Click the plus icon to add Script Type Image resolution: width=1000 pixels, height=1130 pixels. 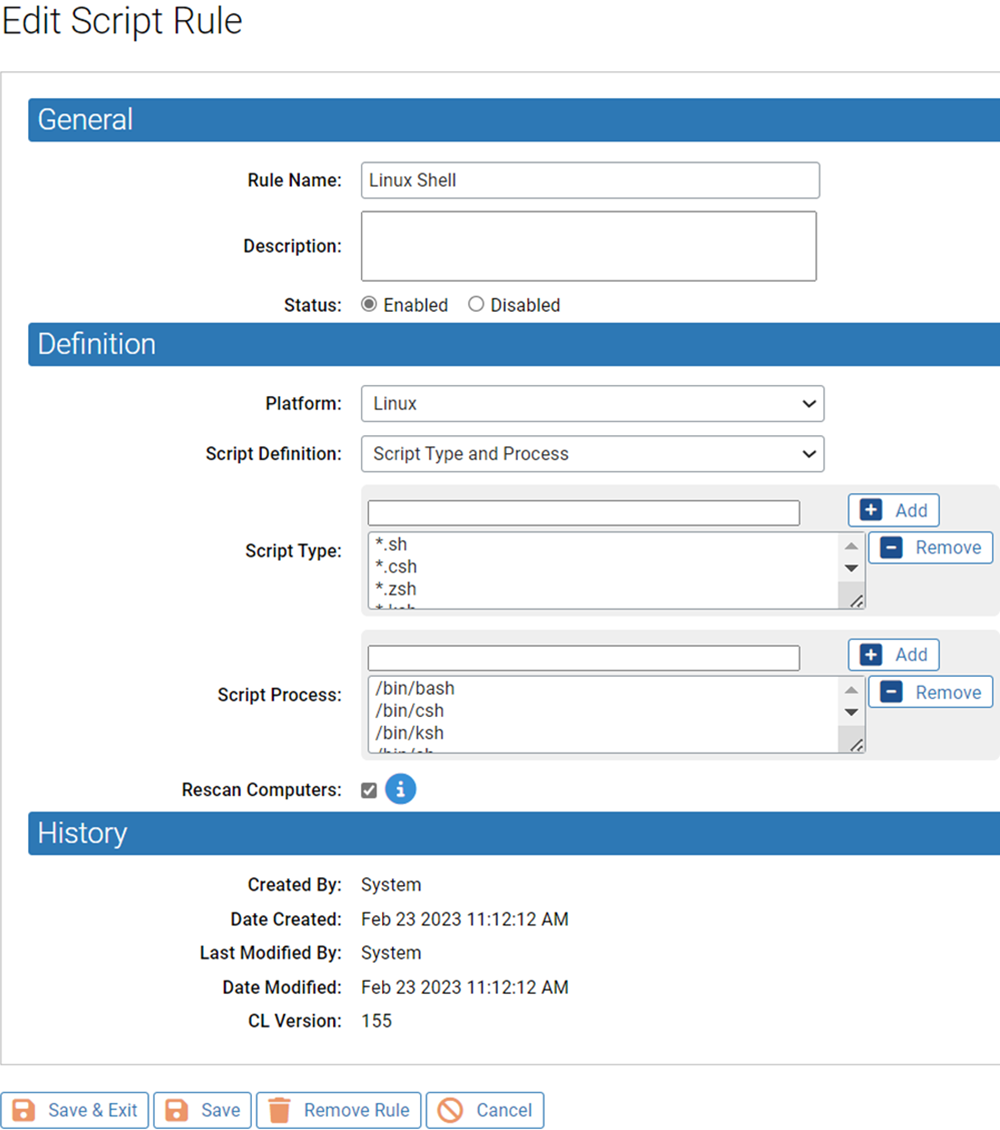(x=871, y=510)
